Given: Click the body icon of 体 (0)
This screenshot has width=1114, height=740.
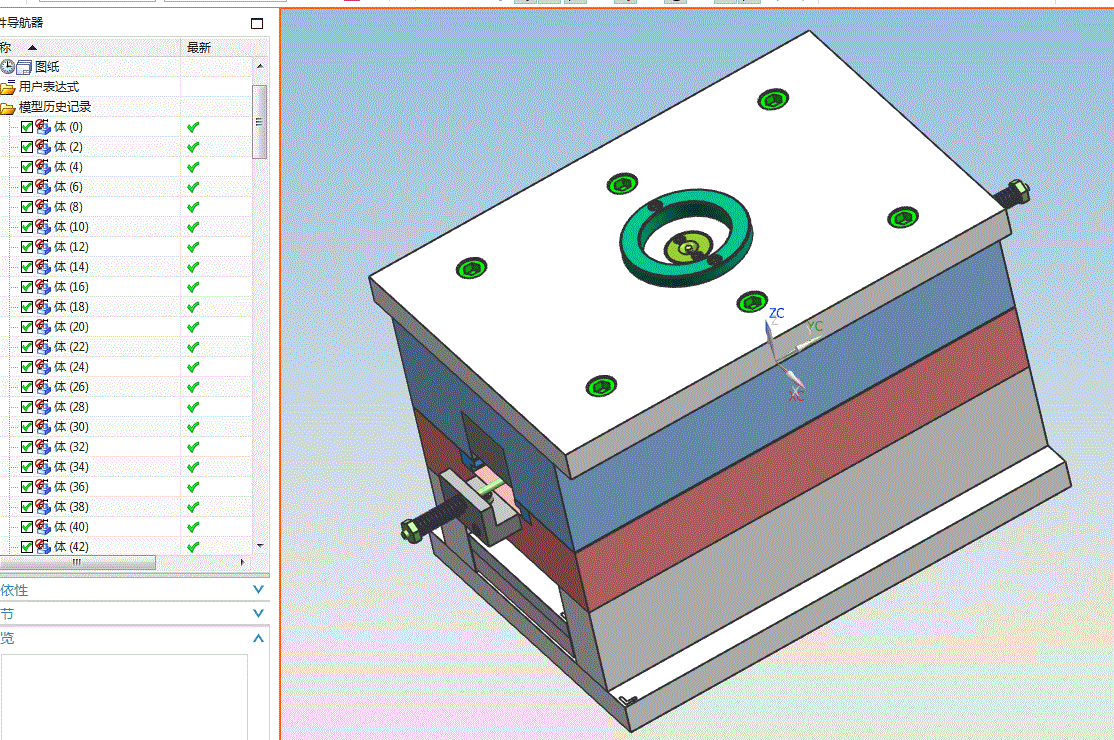Looking at the screenshot, I should point(43,126).
